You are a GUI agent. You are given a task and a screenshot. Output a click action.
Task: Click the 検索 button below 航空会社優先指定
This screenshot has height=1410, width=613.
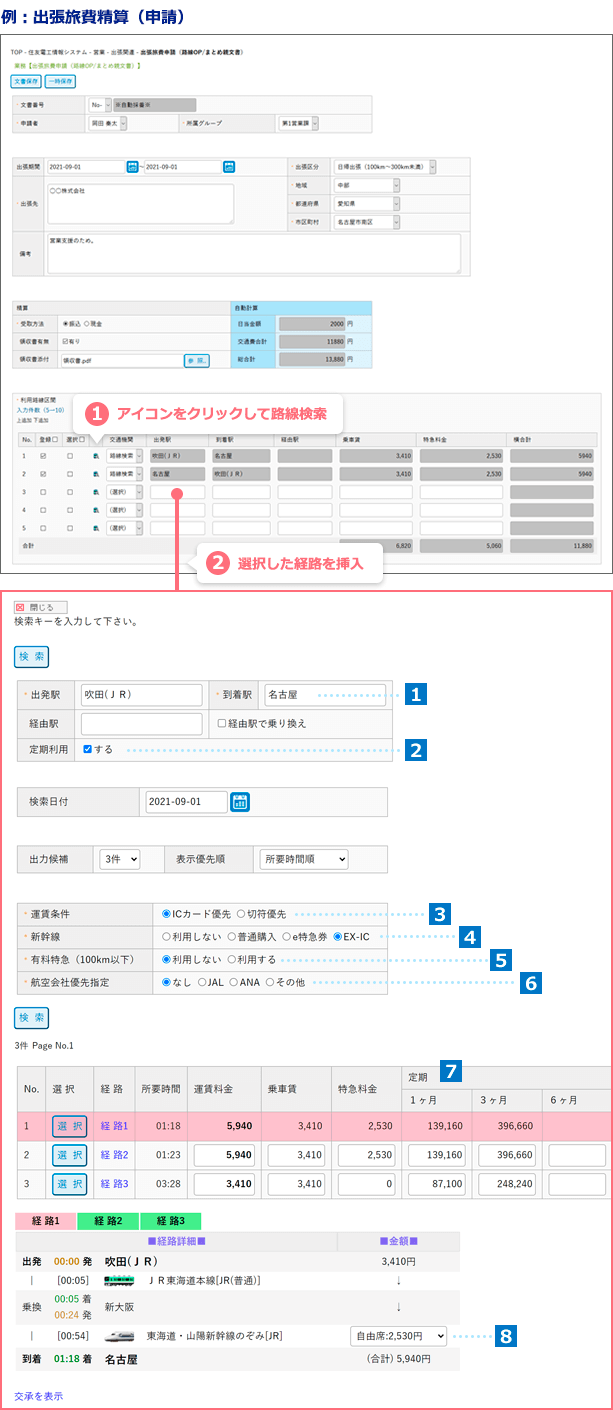[31, 1017]
